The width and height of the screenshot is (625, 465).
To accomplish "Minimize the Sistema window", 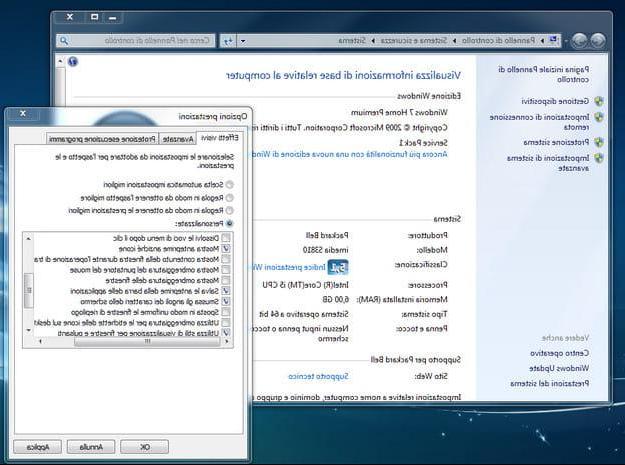I will click(113, 18).
